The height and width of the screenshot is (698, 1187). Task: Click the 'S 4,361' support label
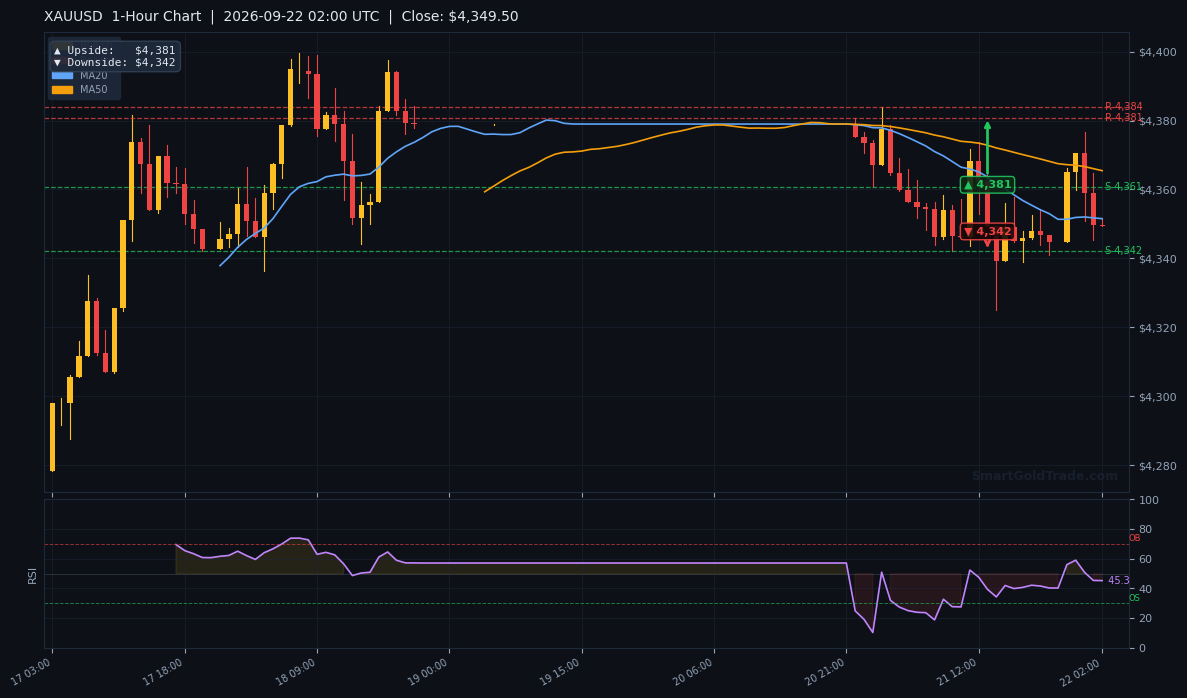pos(1123,186)
